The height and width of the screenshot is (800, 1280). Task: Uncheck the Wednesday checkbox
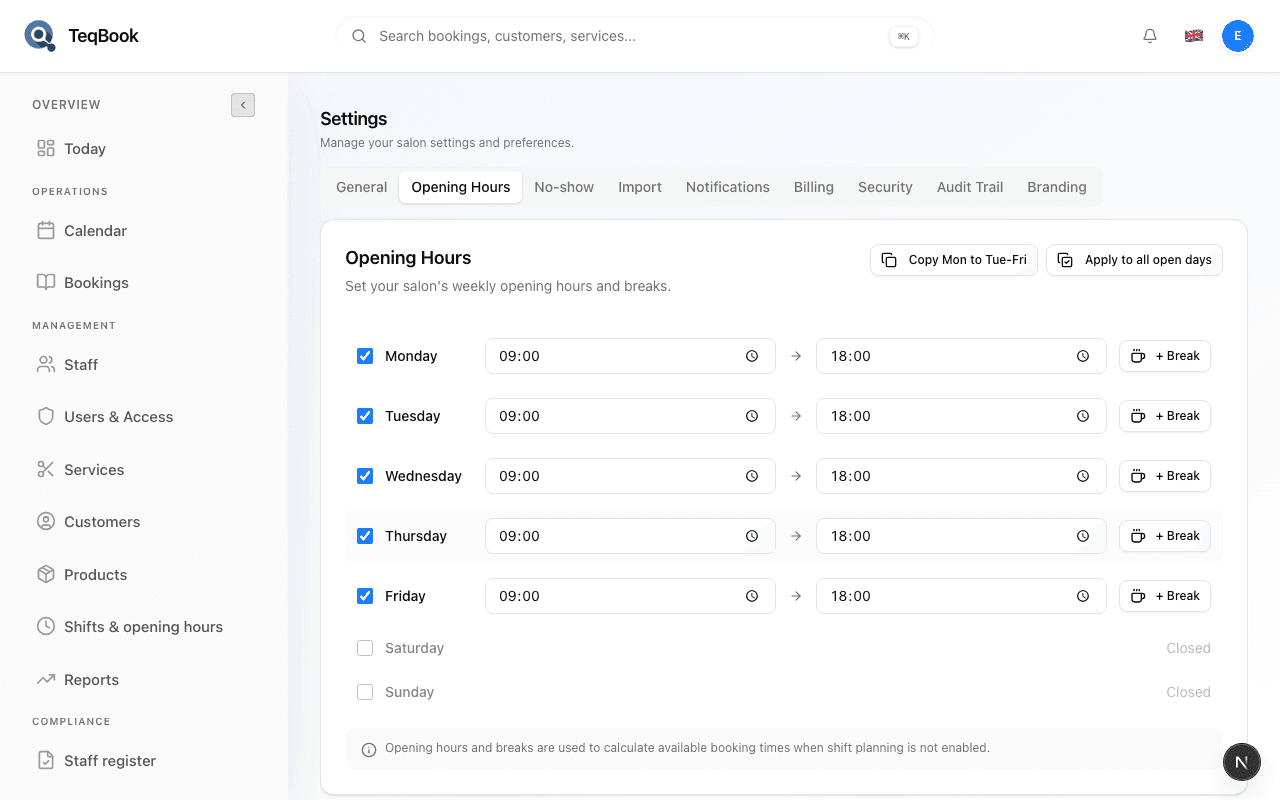click(365, 476)
